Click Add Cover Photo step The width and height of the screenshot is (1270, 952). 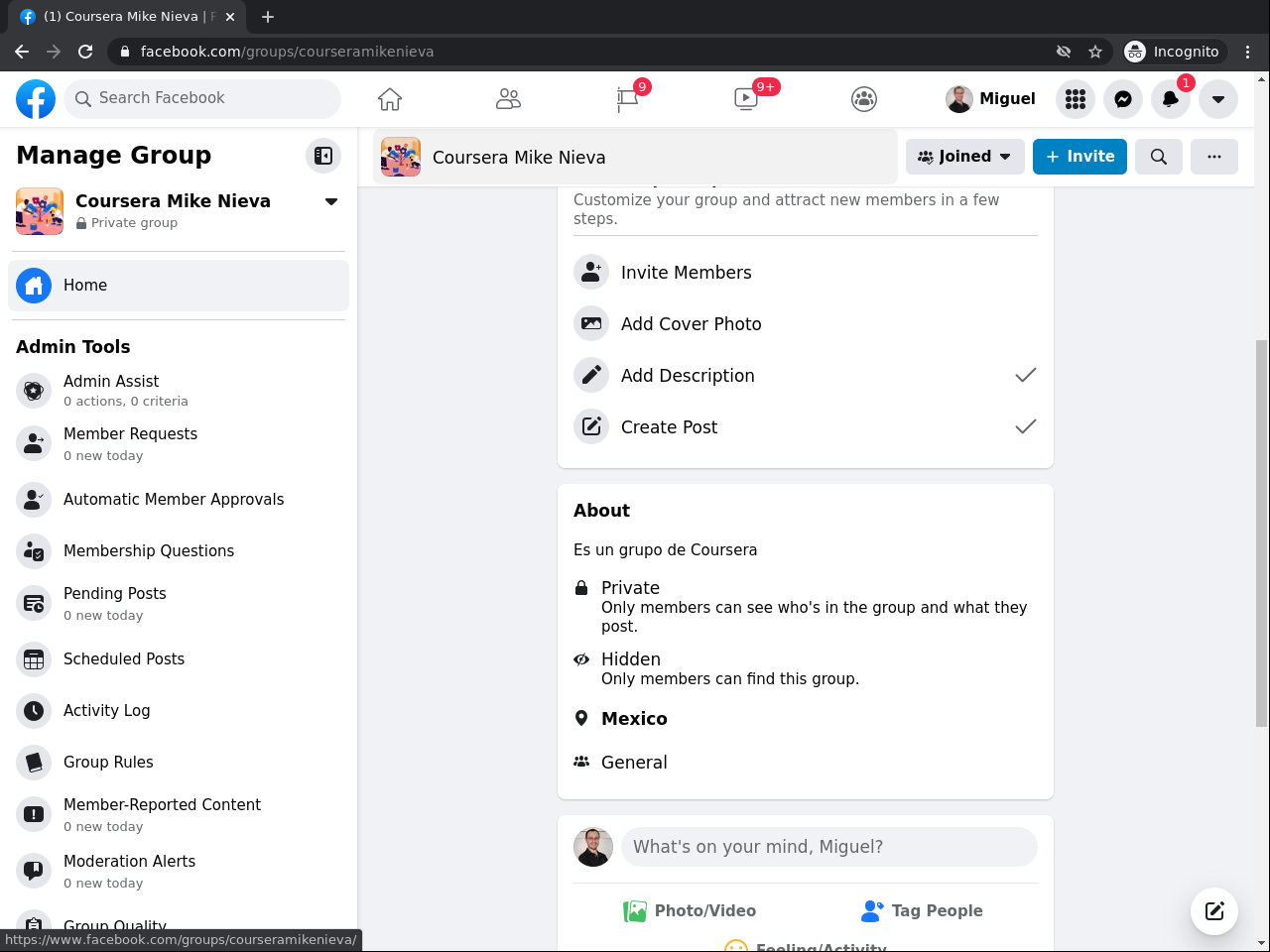click(806, 324)
